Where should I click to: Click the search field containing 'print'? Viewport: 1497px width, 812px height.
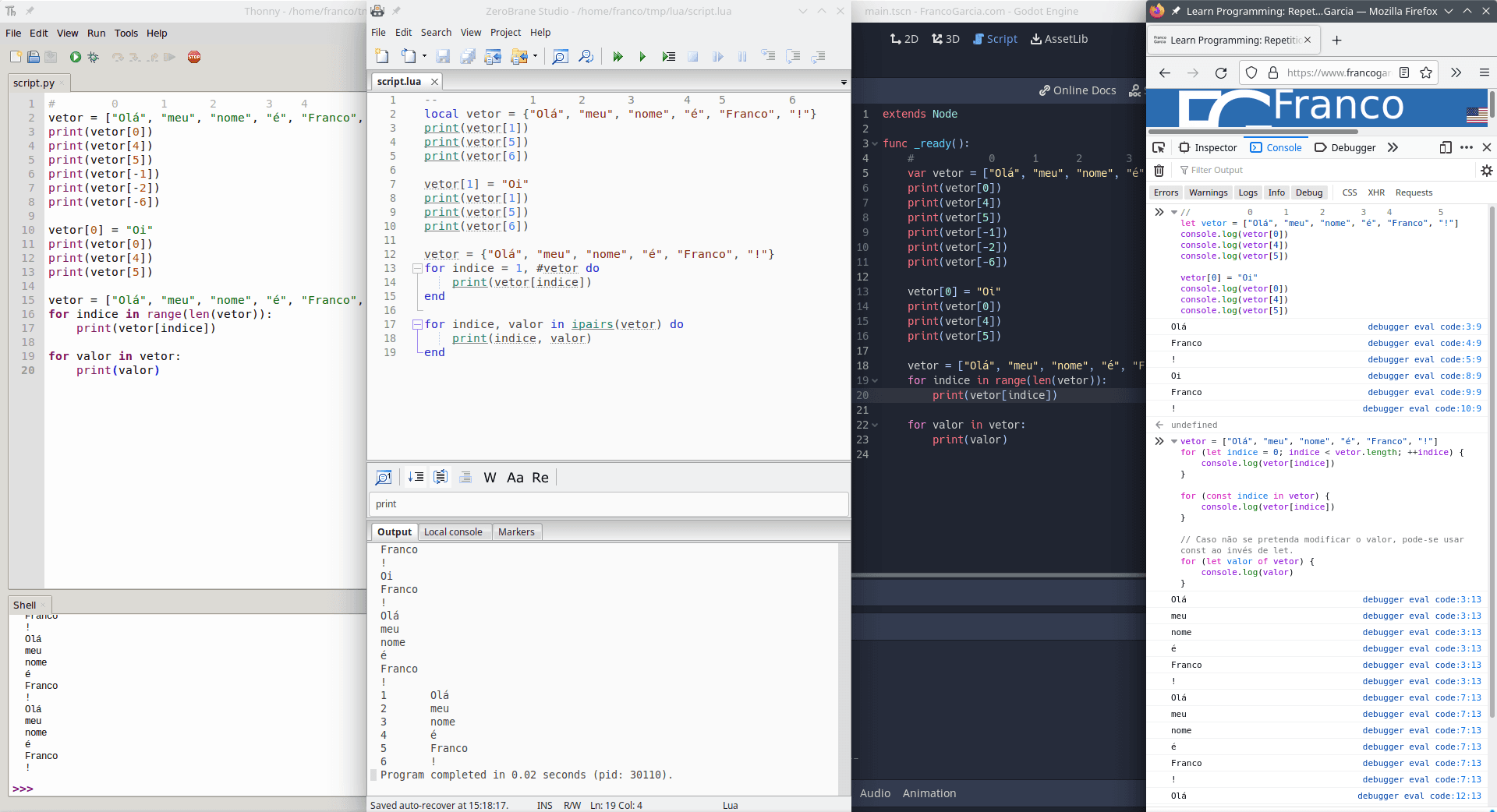click(x=608, y=504)
